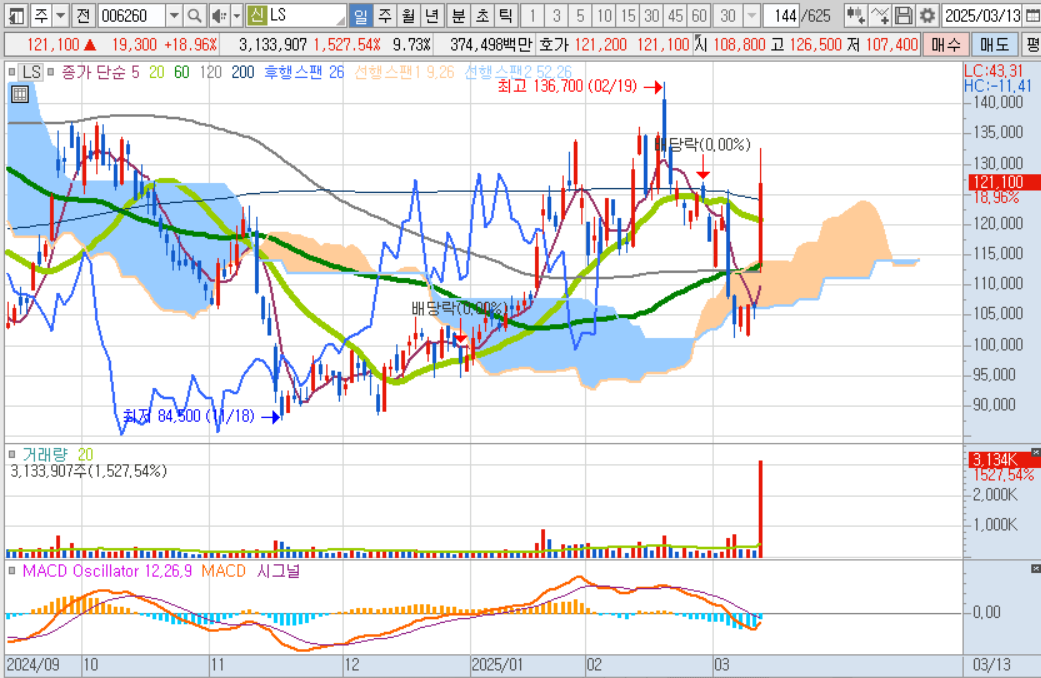
Task: Click the 매도 sell button
Action: 995,44
